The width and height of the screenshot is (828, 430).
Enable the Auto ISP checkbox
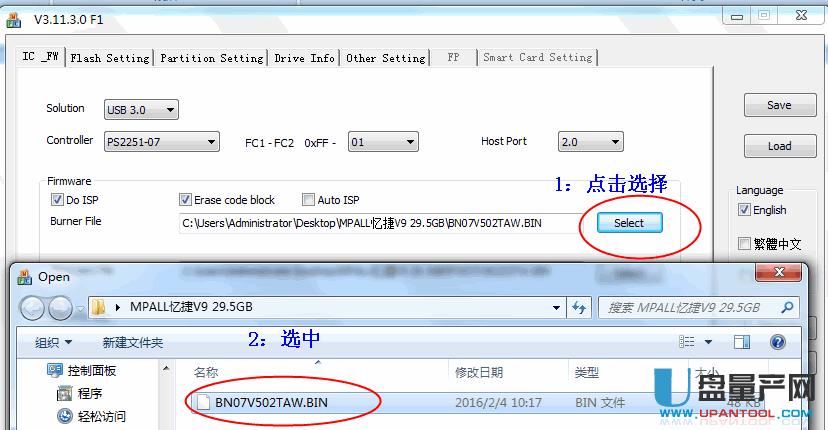pos(308,200)
